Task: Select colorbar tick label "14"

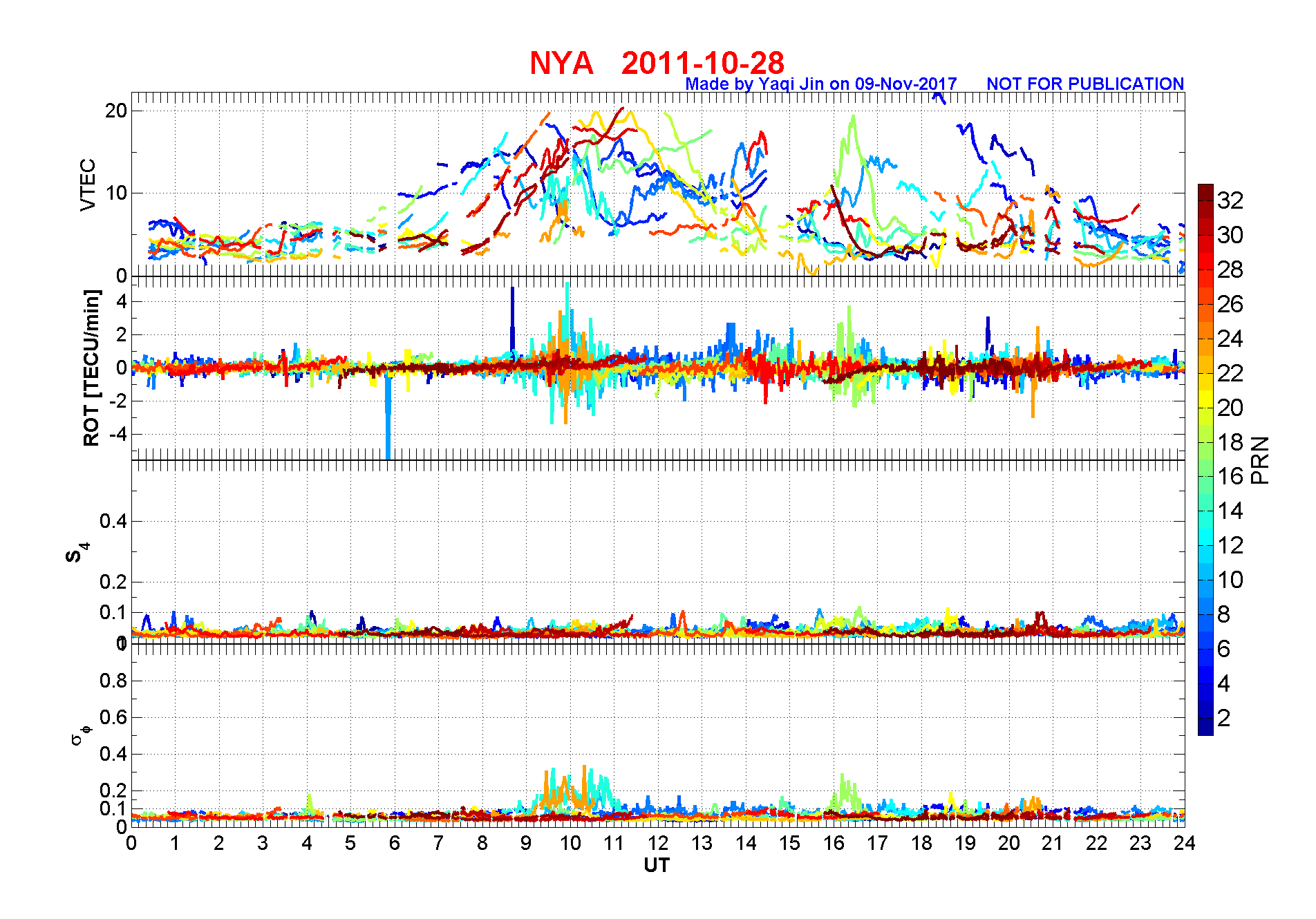Action: pyautogui.click(x=1230, y=511)
